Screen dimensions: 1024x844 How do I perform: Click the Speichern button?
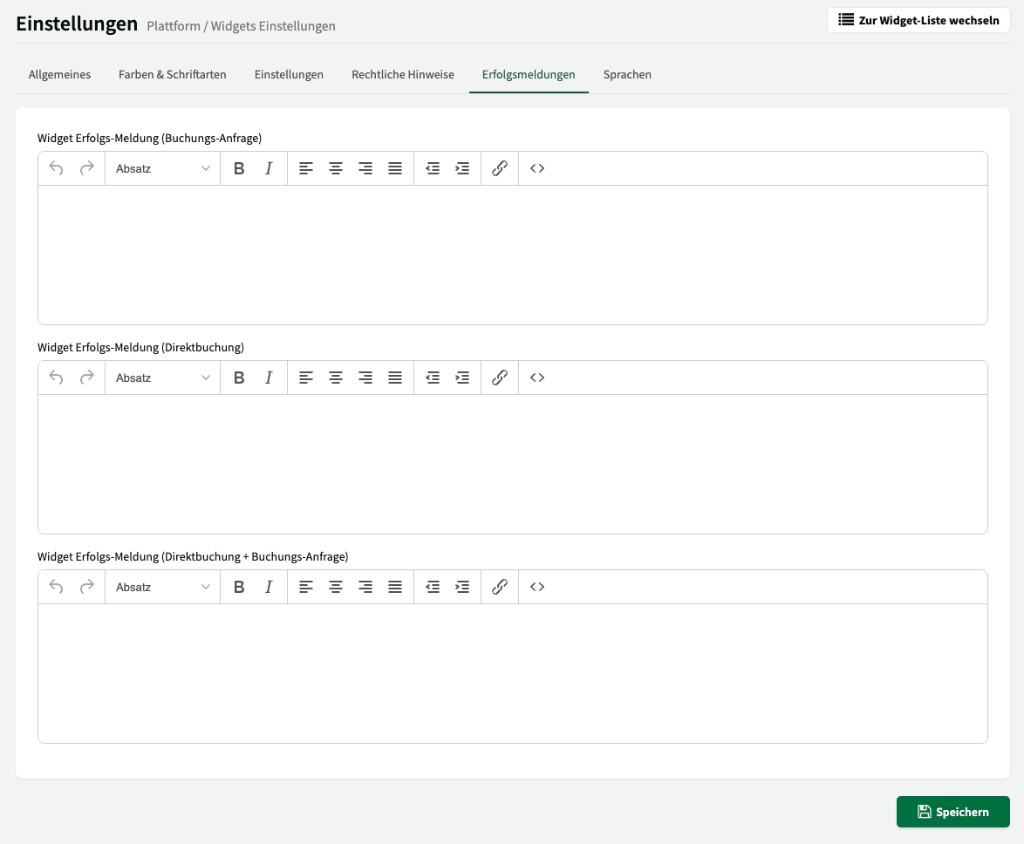point(953,812)
